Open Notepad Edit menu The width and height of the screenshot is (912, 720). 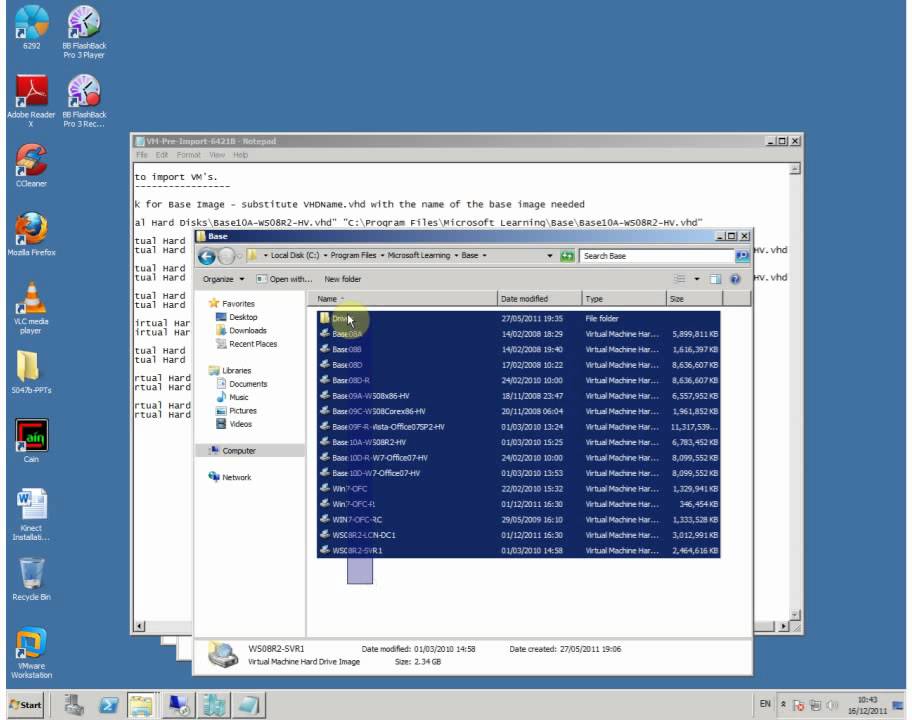(162, 155)
